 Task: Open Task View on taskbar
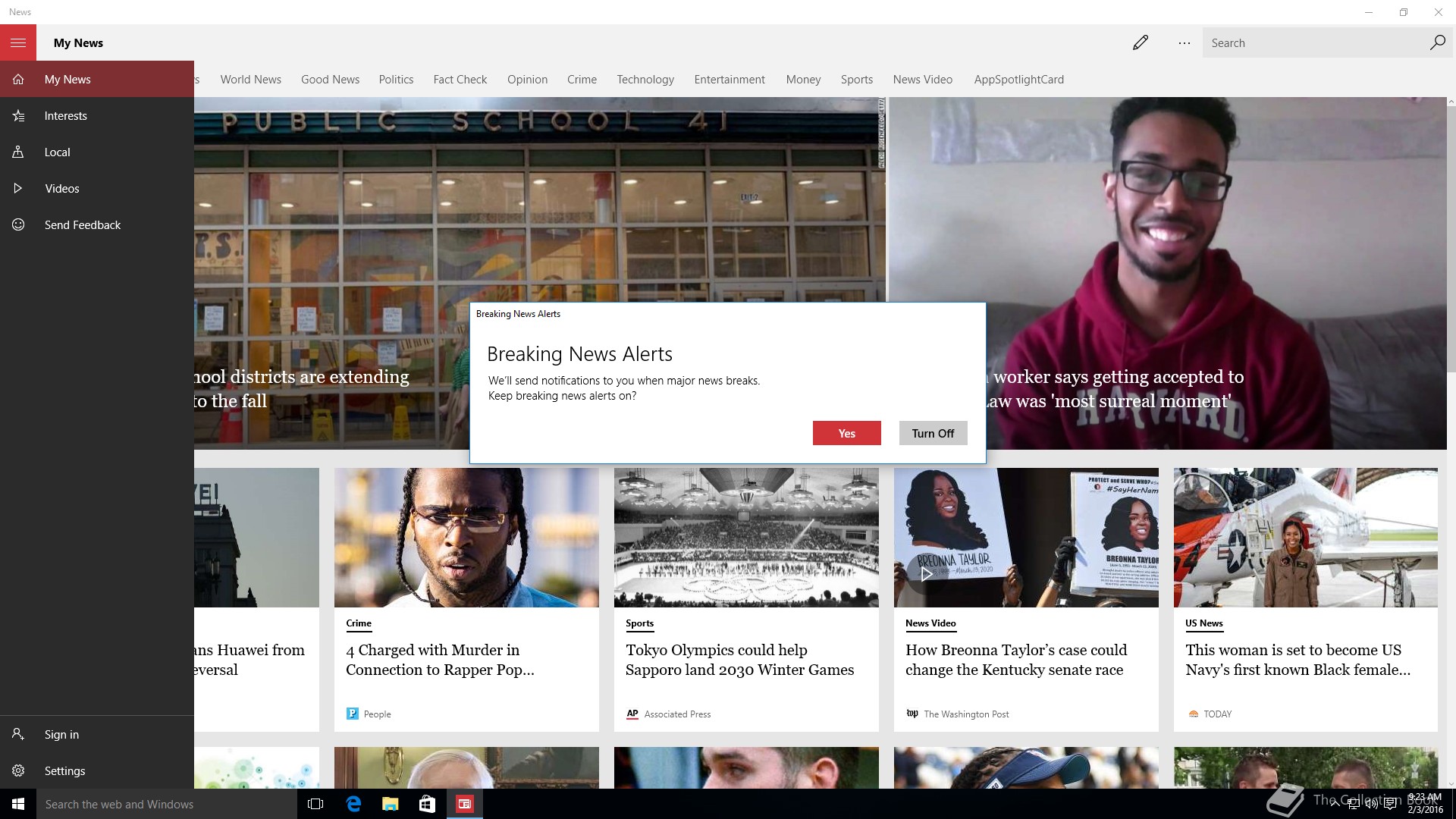[x=315, y=804]
